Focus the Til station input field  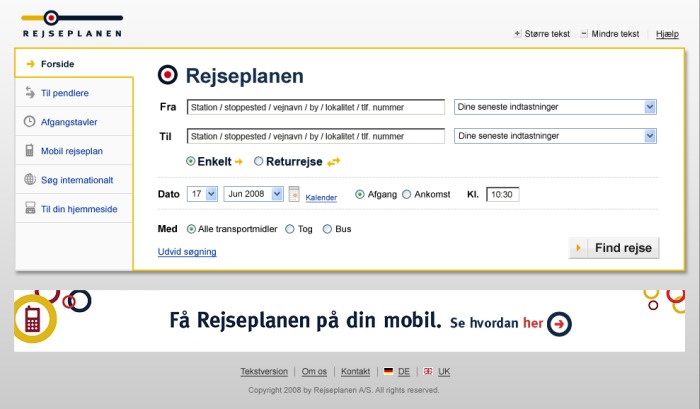[x=316, y=136]
